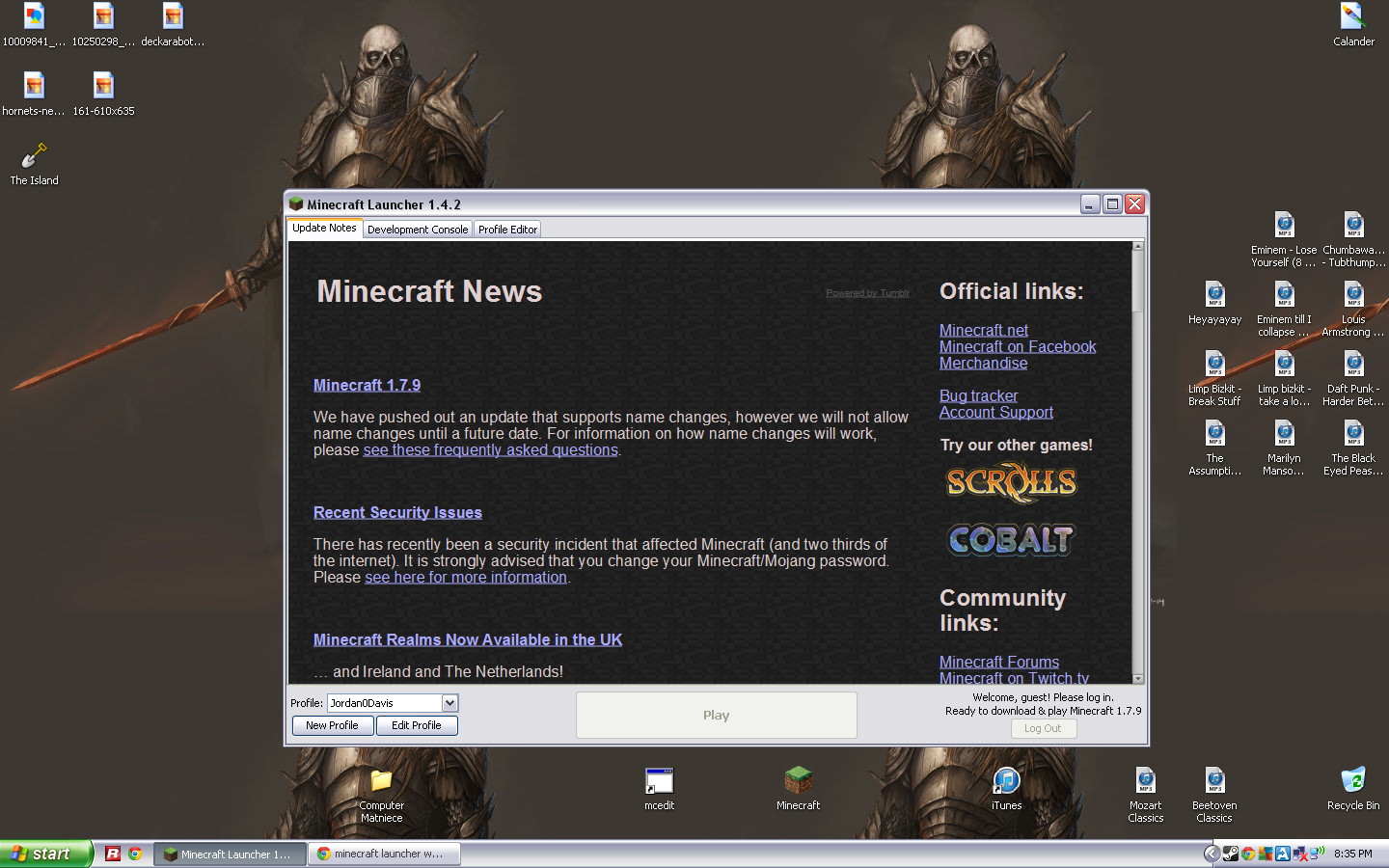Select The Assumption MP3 file

coord(1214,448)
